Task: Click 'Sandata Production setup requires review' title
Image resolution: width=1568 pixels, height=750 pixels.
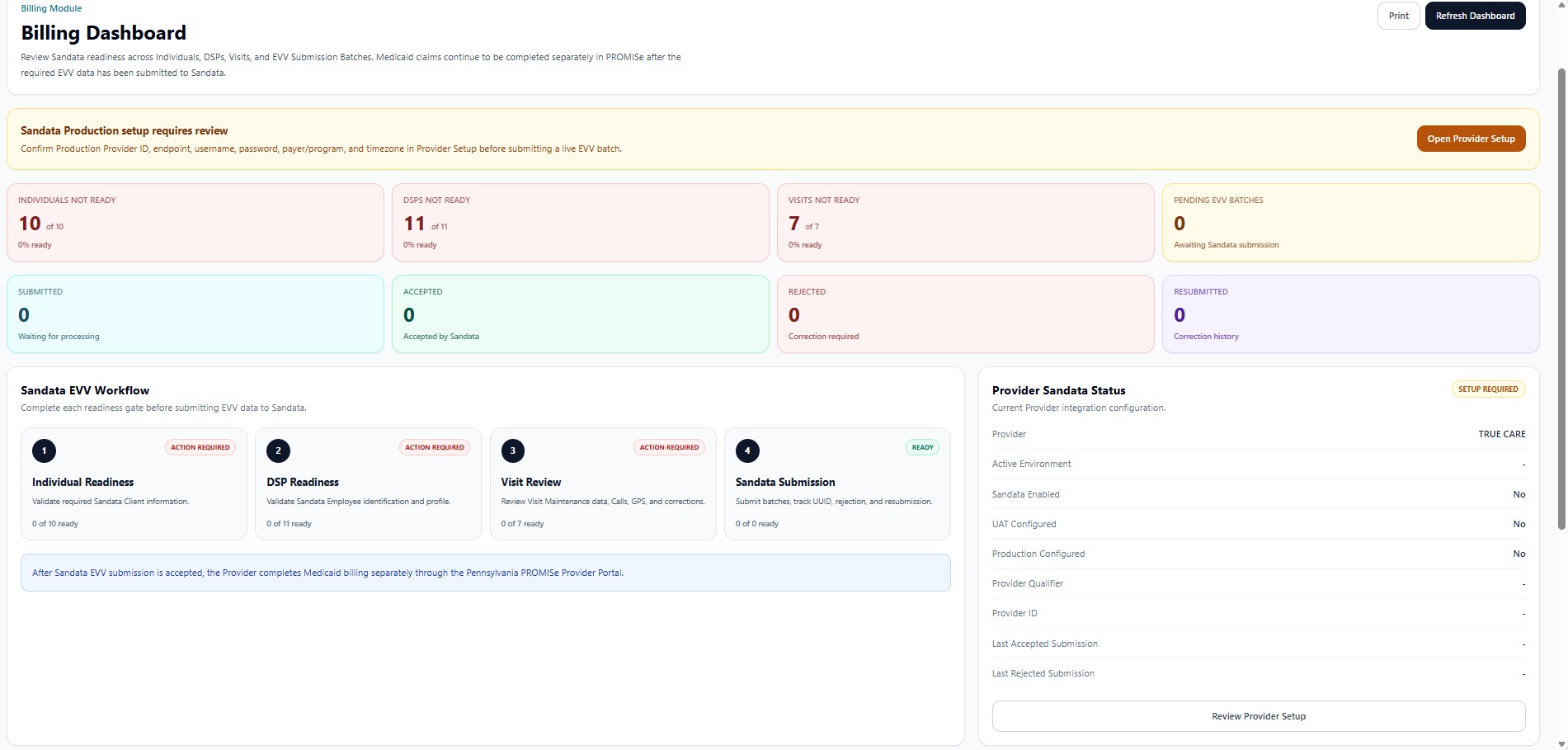Action: (x=124, y=130)
